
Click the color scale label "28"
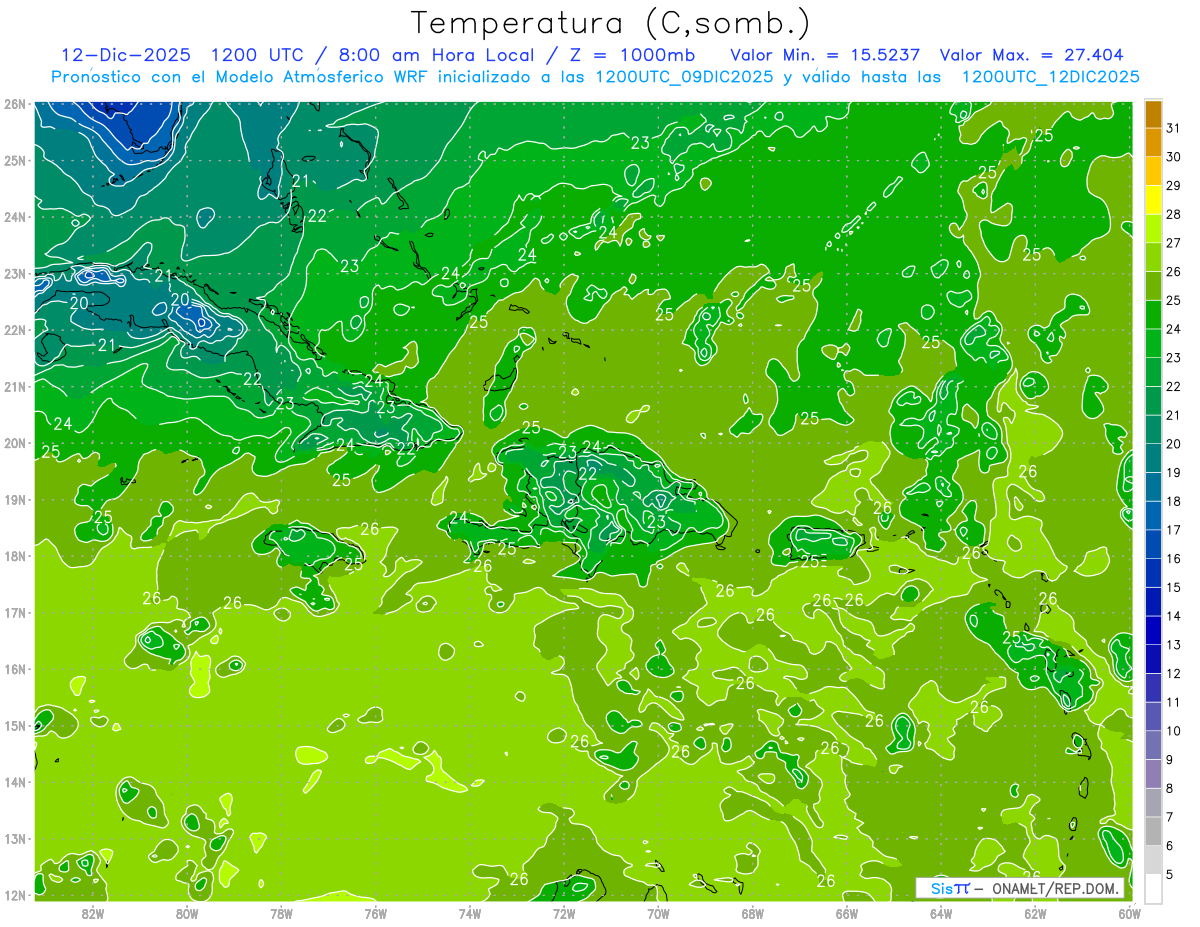tap(1174, 214)
